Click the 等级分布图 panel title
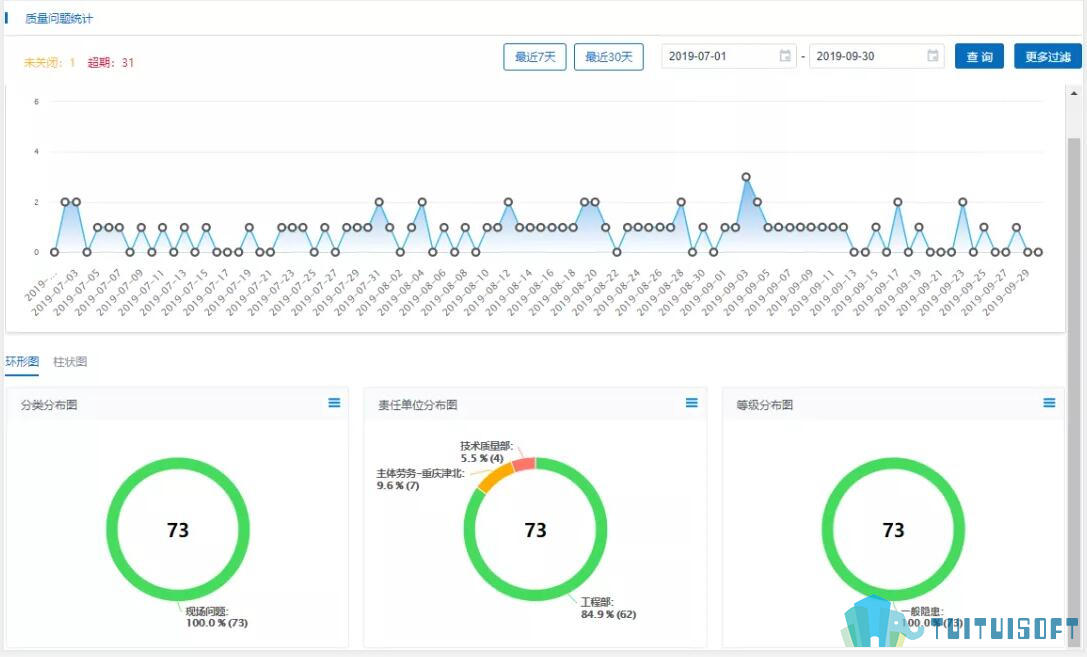 pos(765,405)
